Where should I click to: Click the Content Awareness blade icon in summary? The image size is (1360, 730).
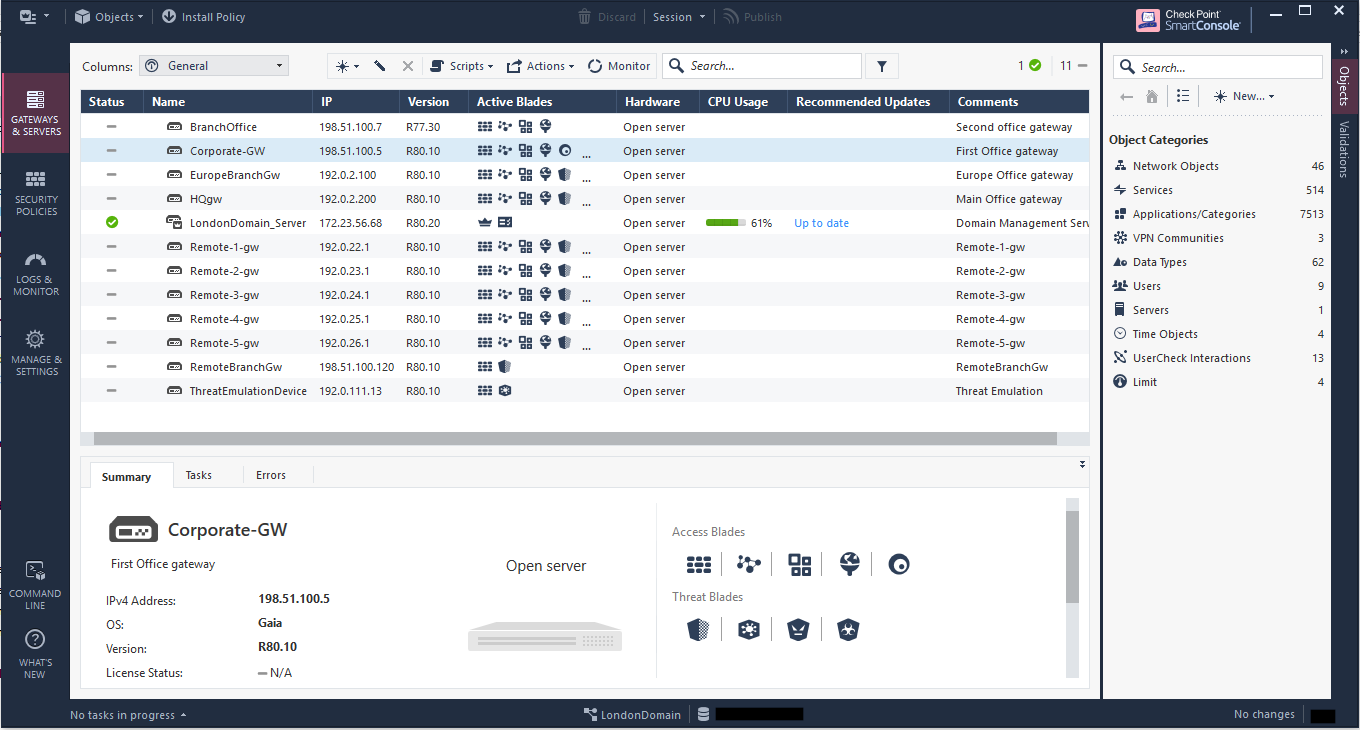click(899, 565)
